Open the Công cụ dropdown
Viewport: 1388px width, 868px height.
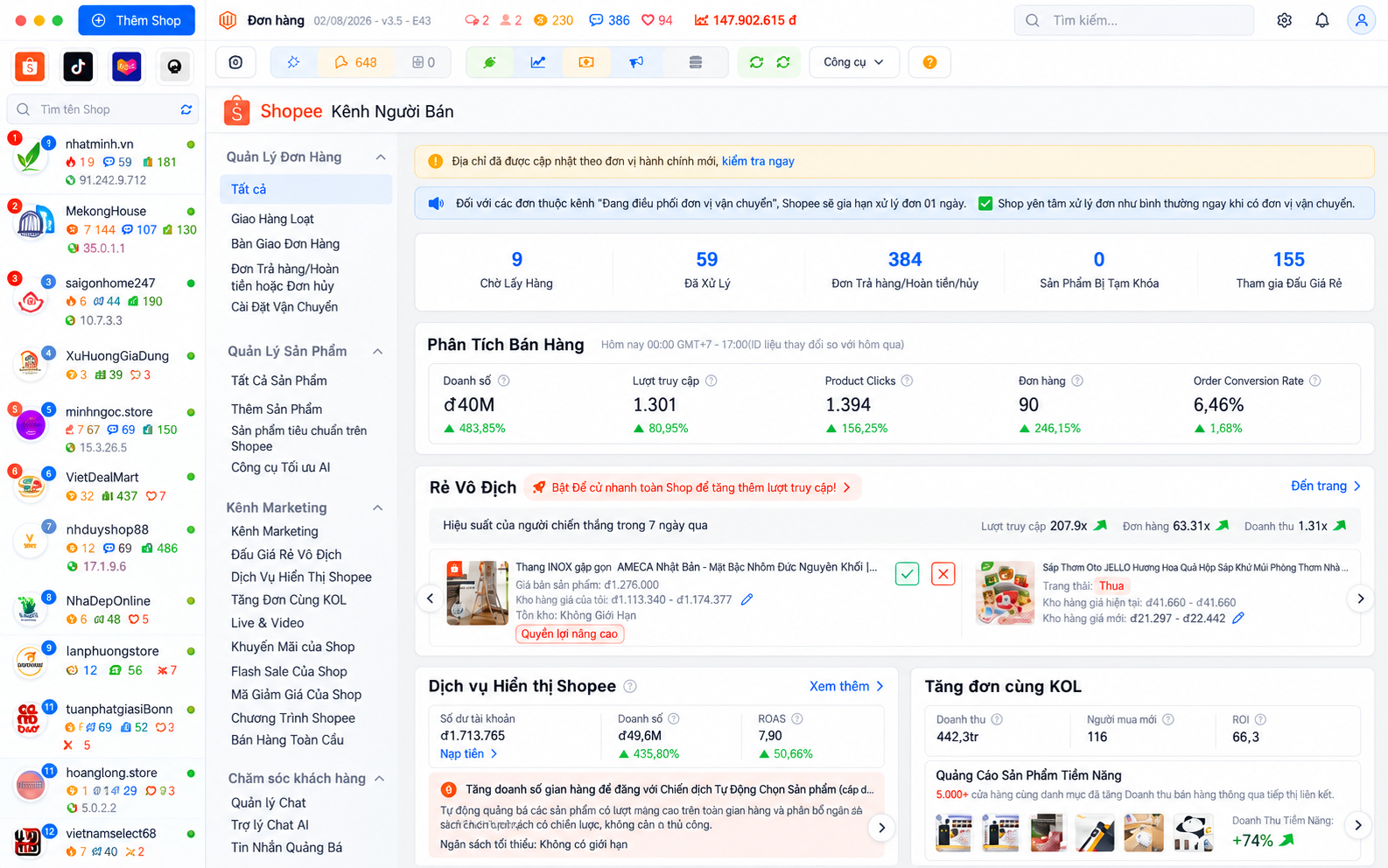coord(854,62)
